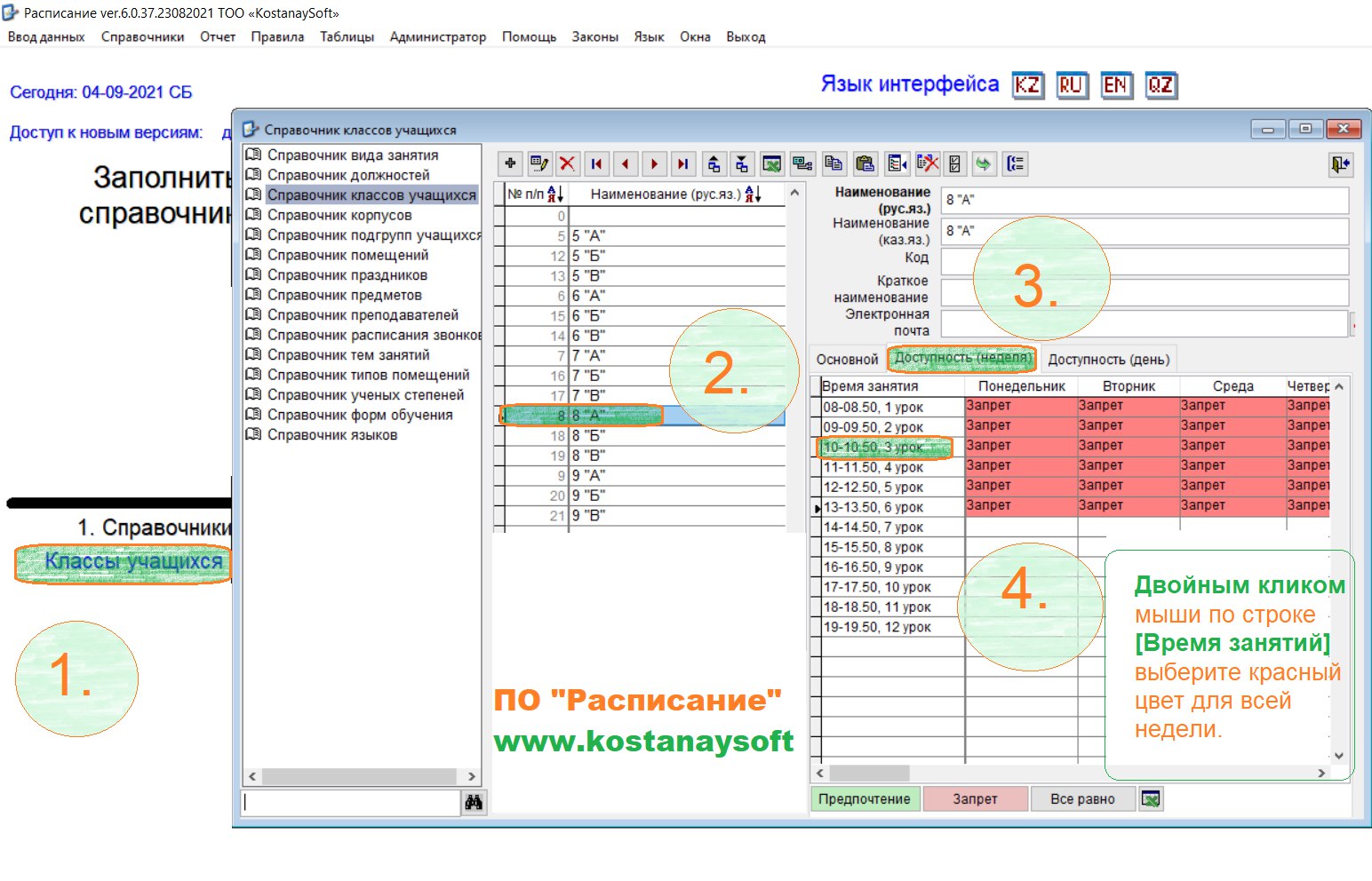Select Справочник языков in list
This screenshot has width=1372, height=881.
[331, 434]
